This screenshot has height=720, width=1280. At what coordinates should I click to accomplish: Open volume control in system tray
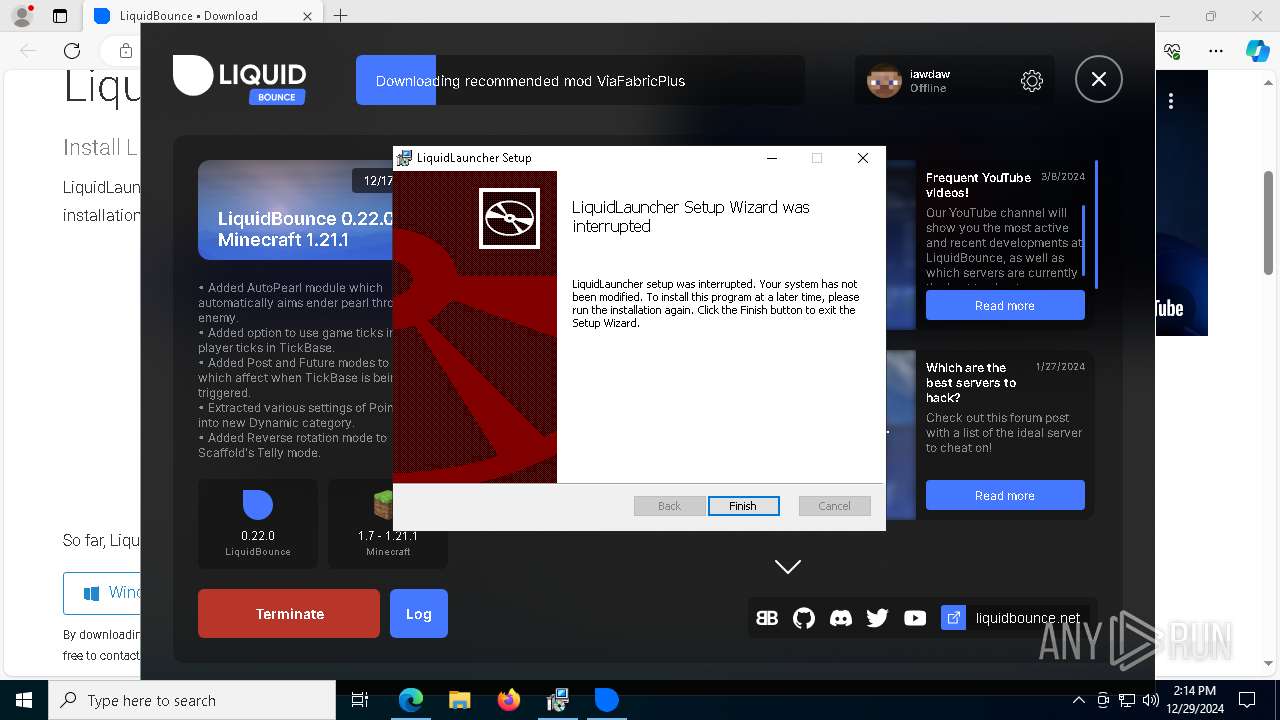[x=1151, y=700]
